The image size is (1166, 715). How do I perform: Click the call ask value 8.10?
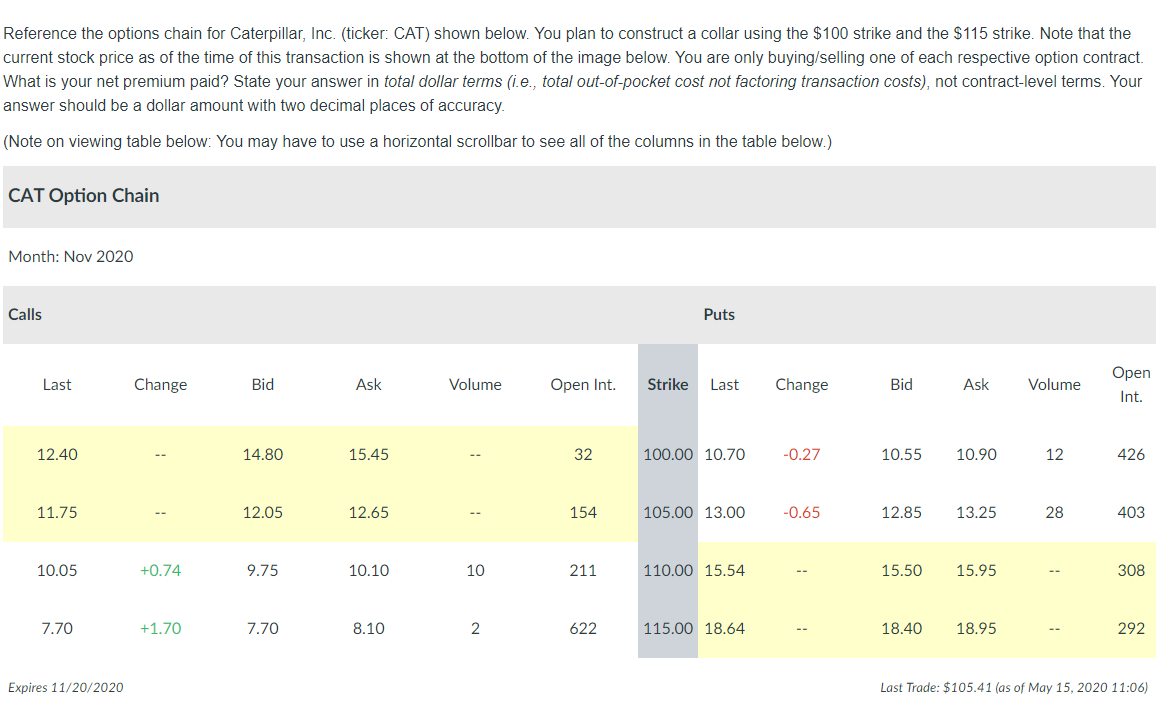(x=369, y=628)
